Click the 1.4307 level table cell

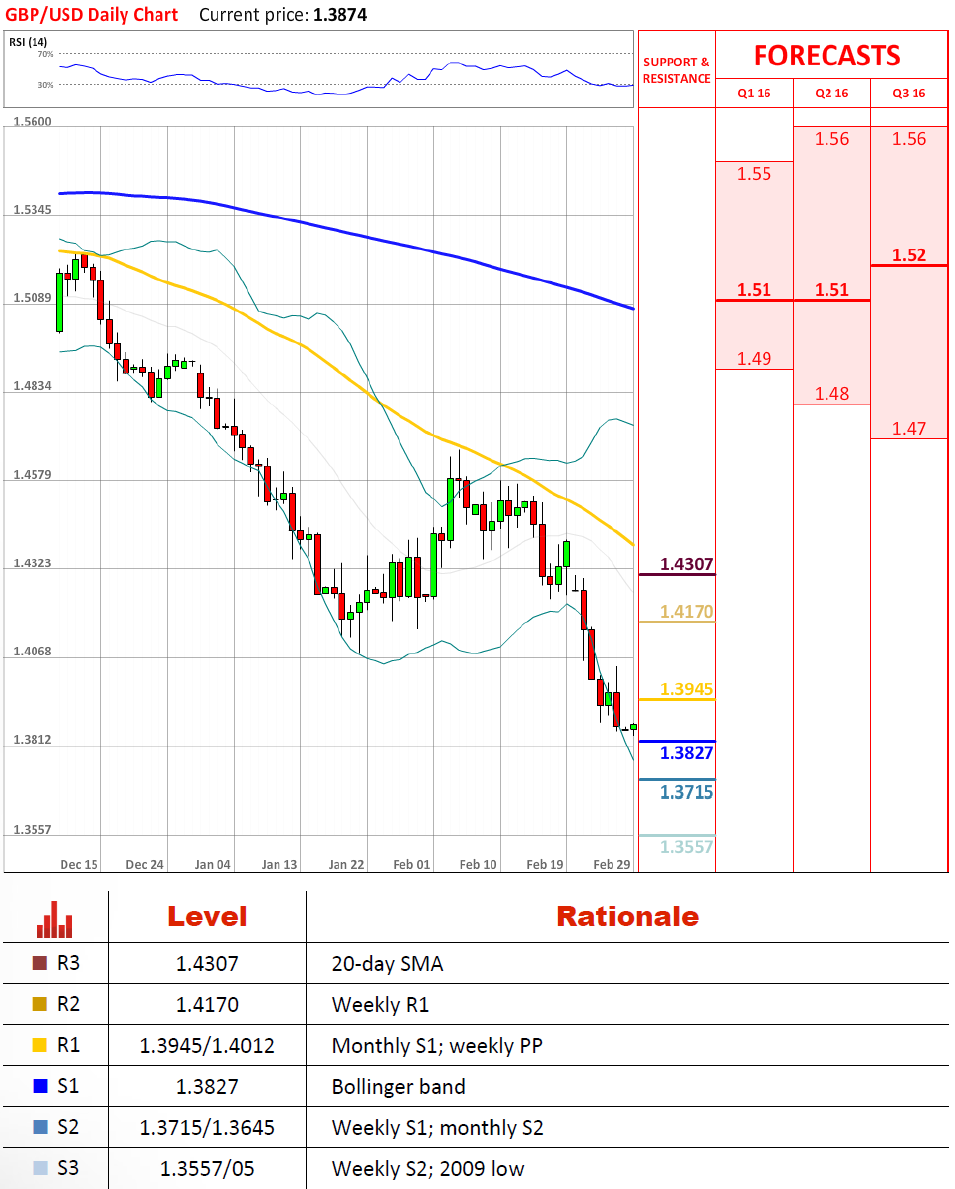pos(207,964)
